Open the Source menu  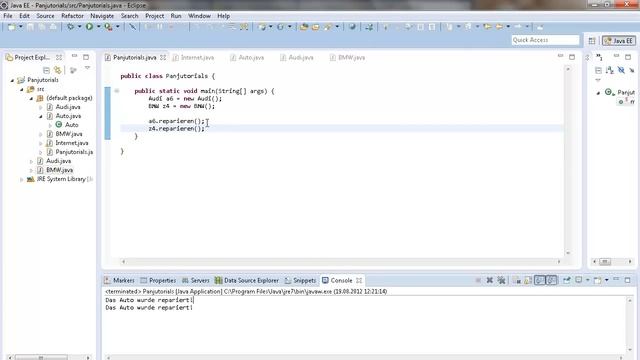45,16
